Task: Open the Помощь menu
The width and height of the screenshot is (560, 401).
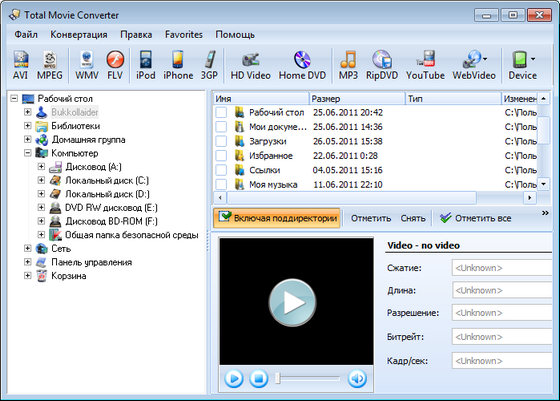Action: pos(235,35)
